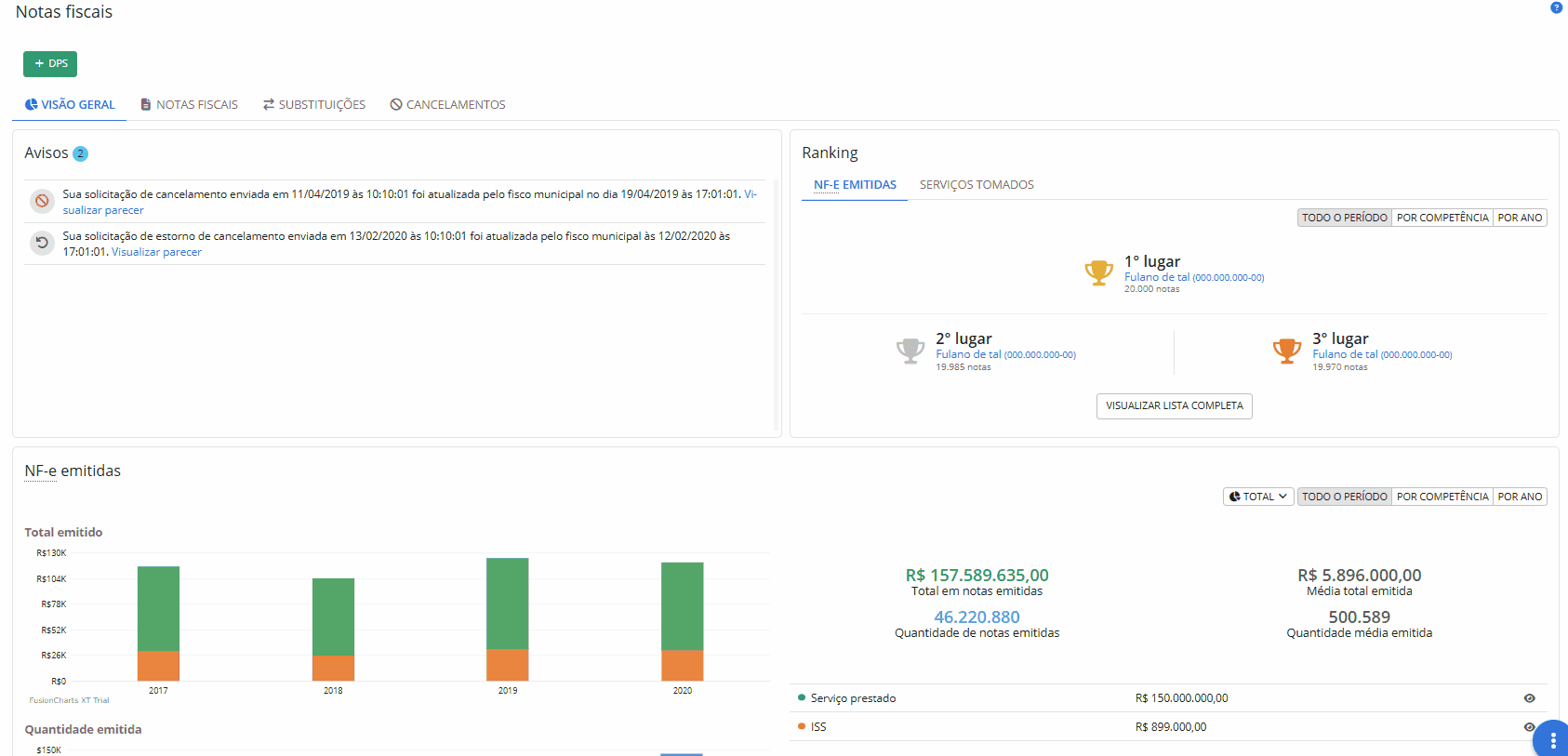Click the Avisos count badge
This screenshot has height=756, width=1568.
point(81,154)
